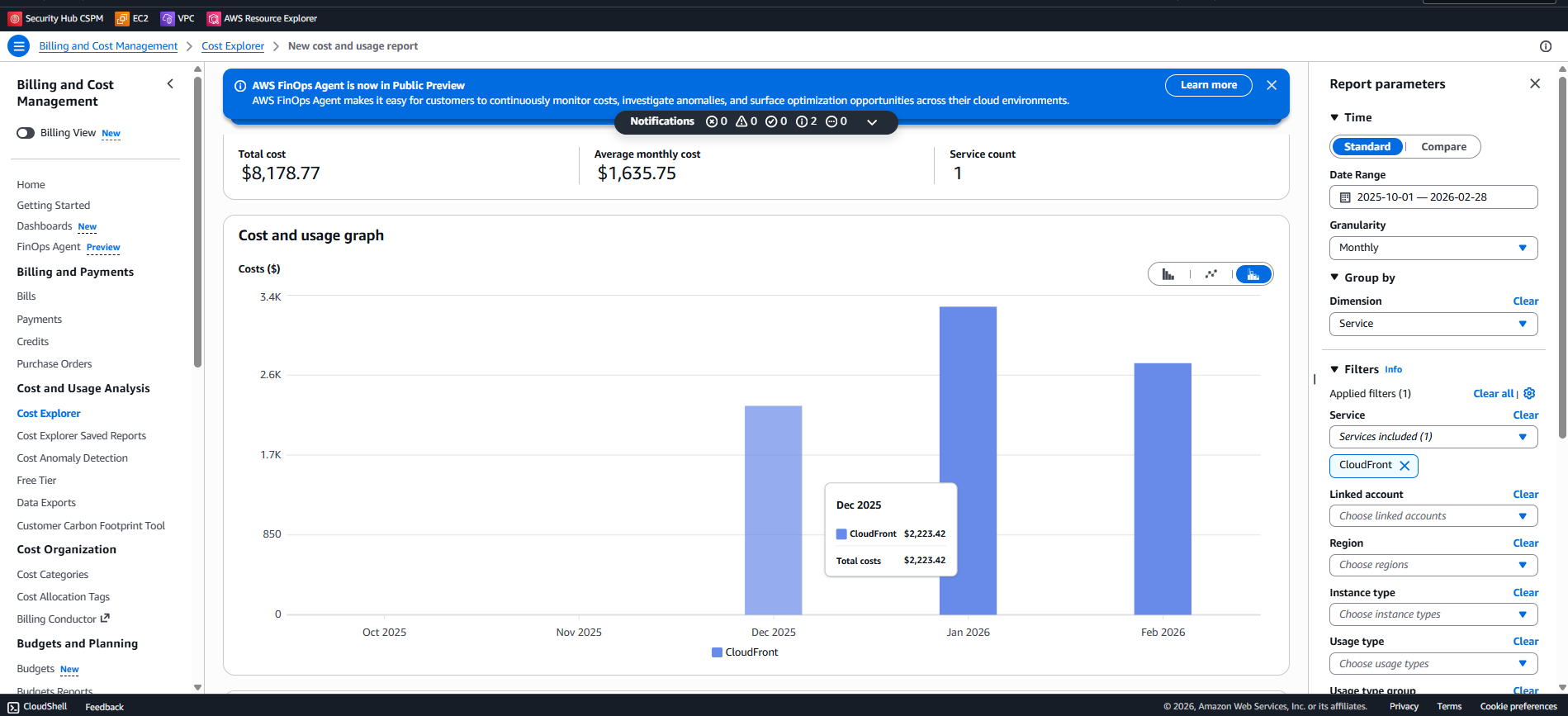
Task: Toggle the Billing View switch
Action: pos(26,133)
